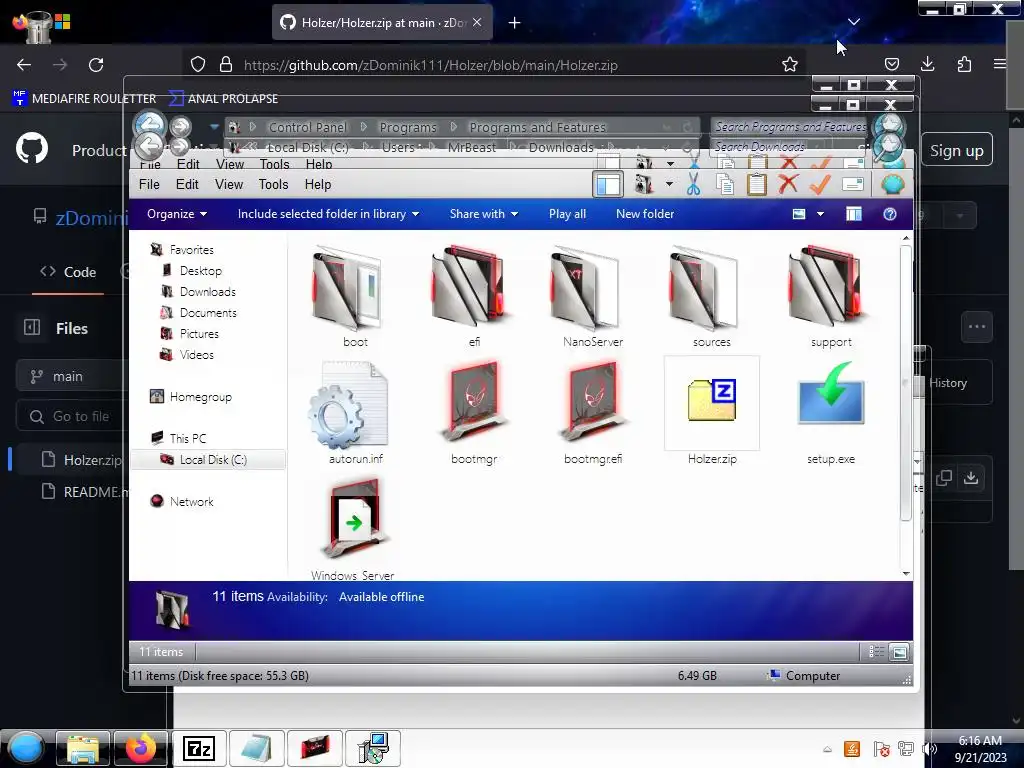Select the support folder
The height and width of the screenshot is (768, 1024).
(x=830, y=297)
